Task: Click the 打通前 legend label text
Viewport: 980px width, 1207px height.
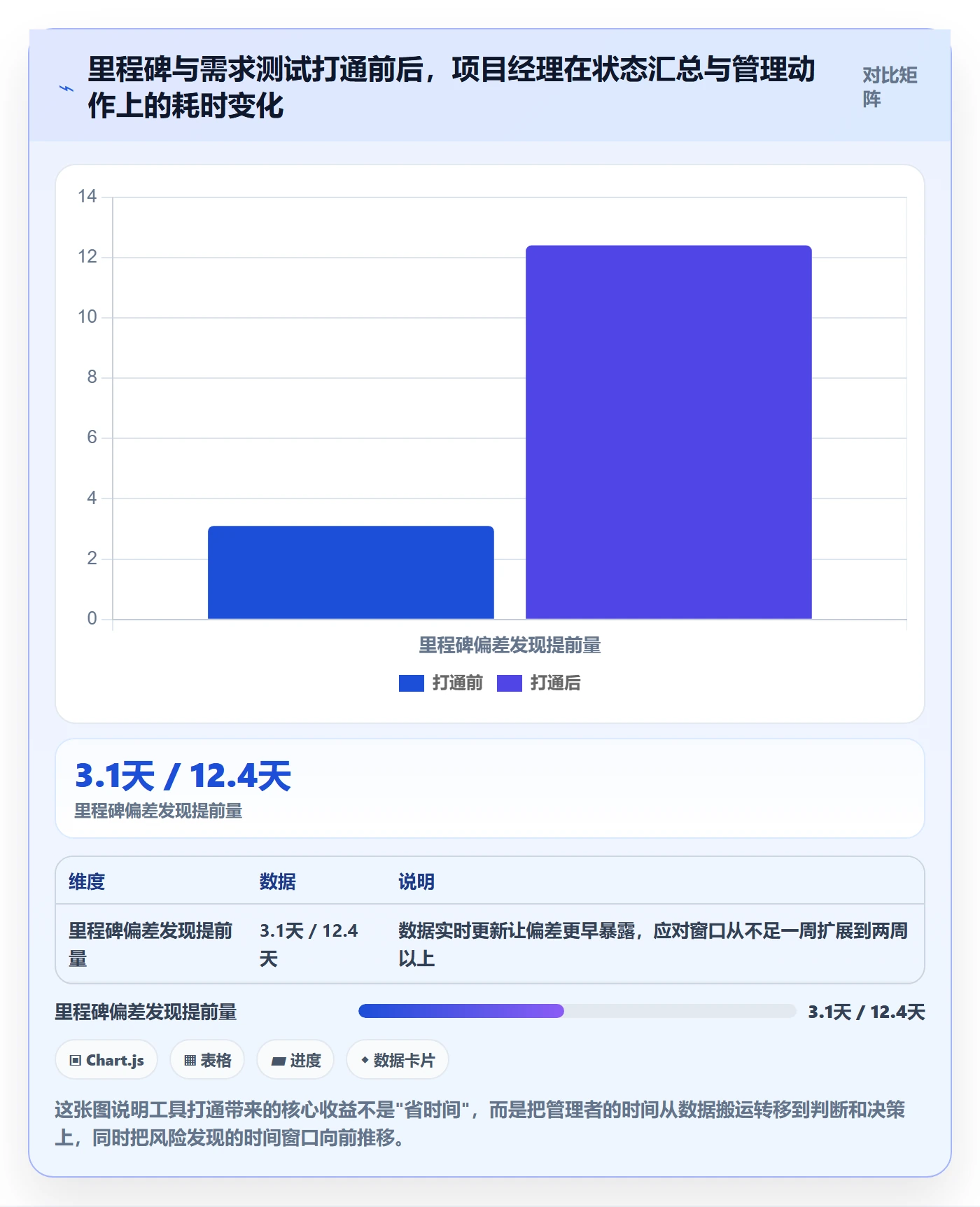Action: [x=457, y=683]
